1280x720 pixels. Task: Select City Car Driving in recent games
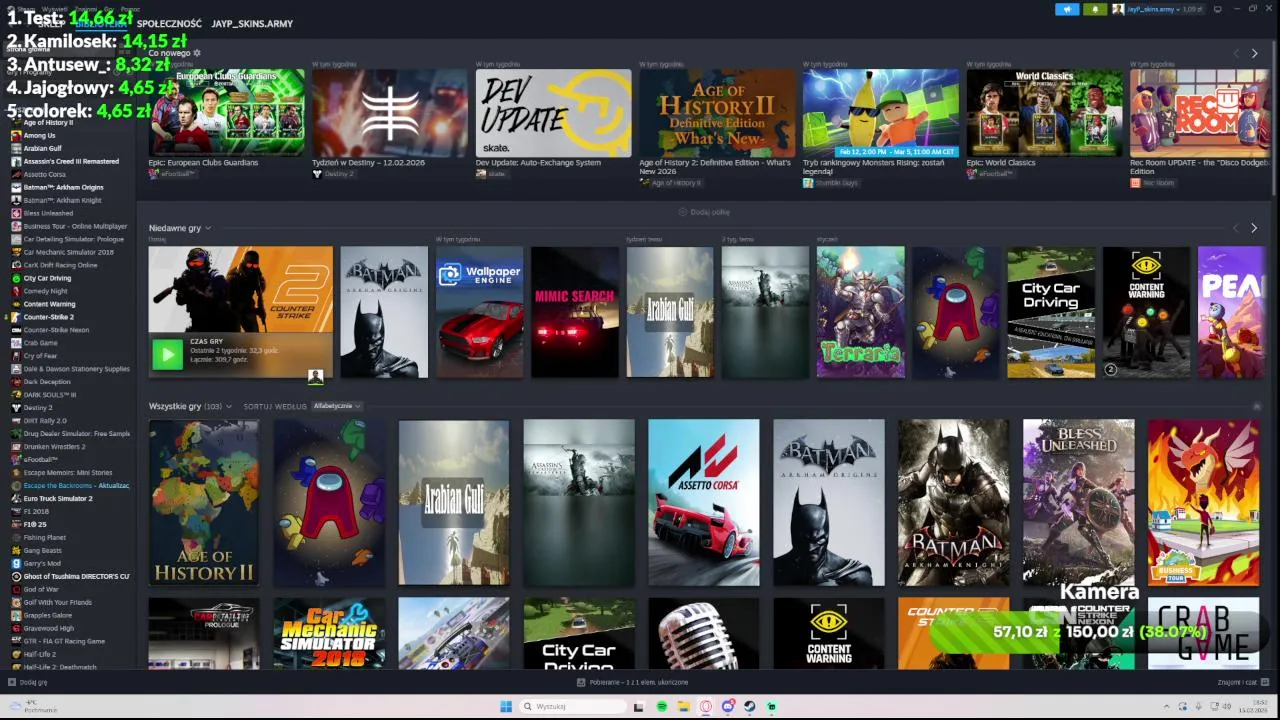point(1051,312)
